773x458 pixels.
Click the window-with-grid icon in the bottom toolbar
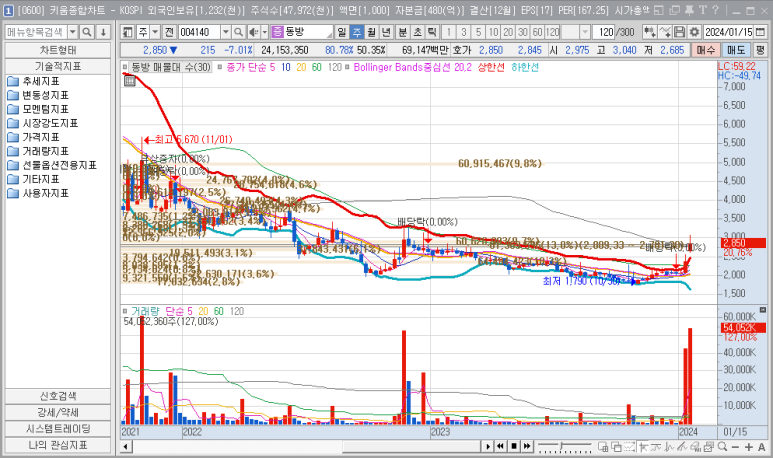(x=603, y=447)
